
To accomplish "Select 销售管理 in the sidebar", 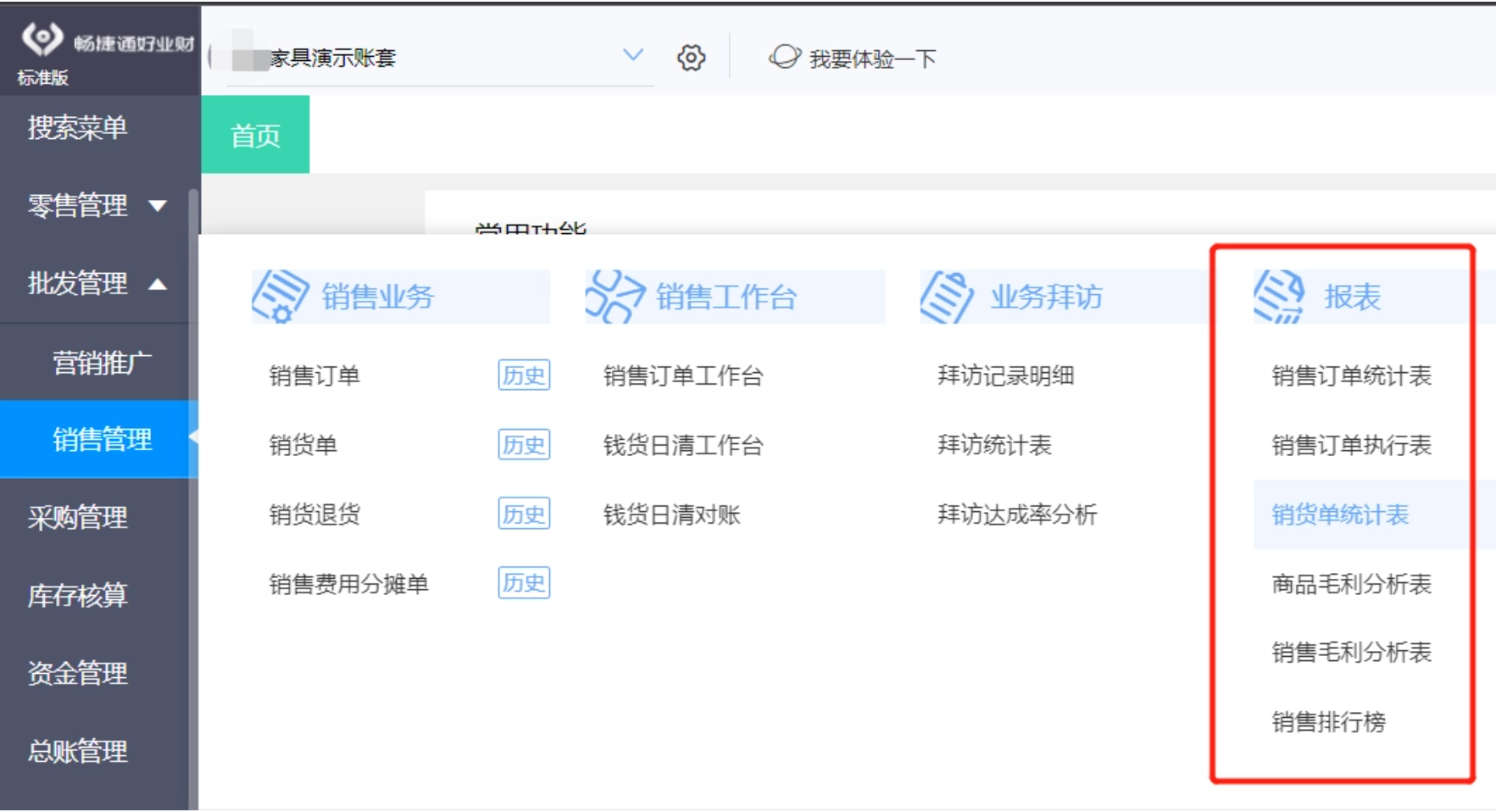I will [x=102, y=439].
